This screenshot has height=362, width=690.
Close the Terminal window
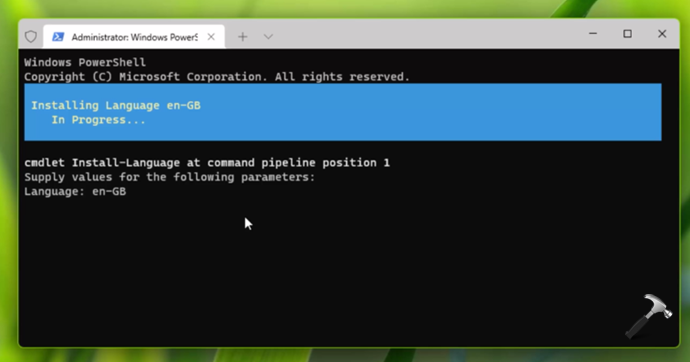pos(662,34)
